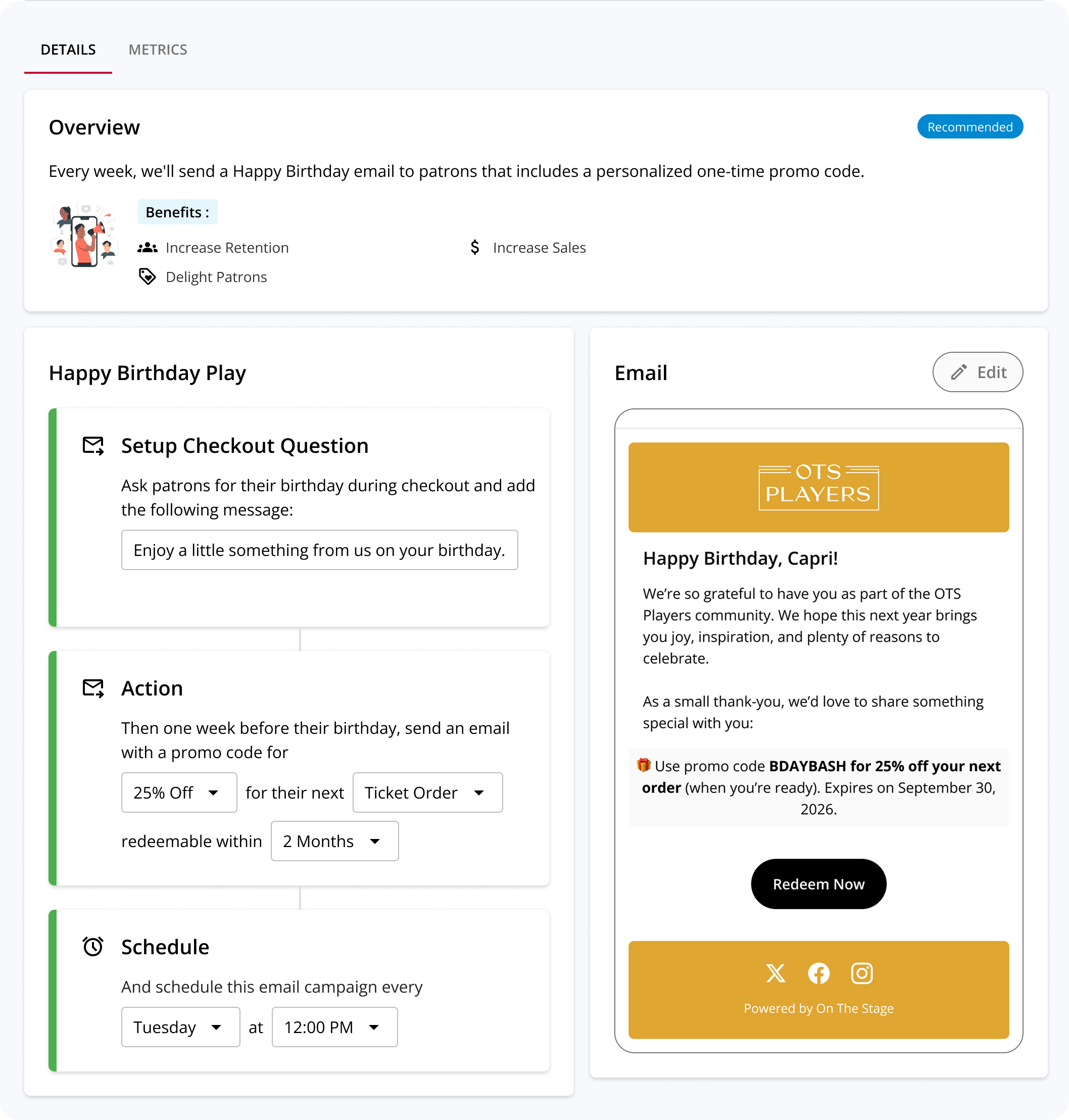Open the 25% Off discount dropdown

pos(179,792)
